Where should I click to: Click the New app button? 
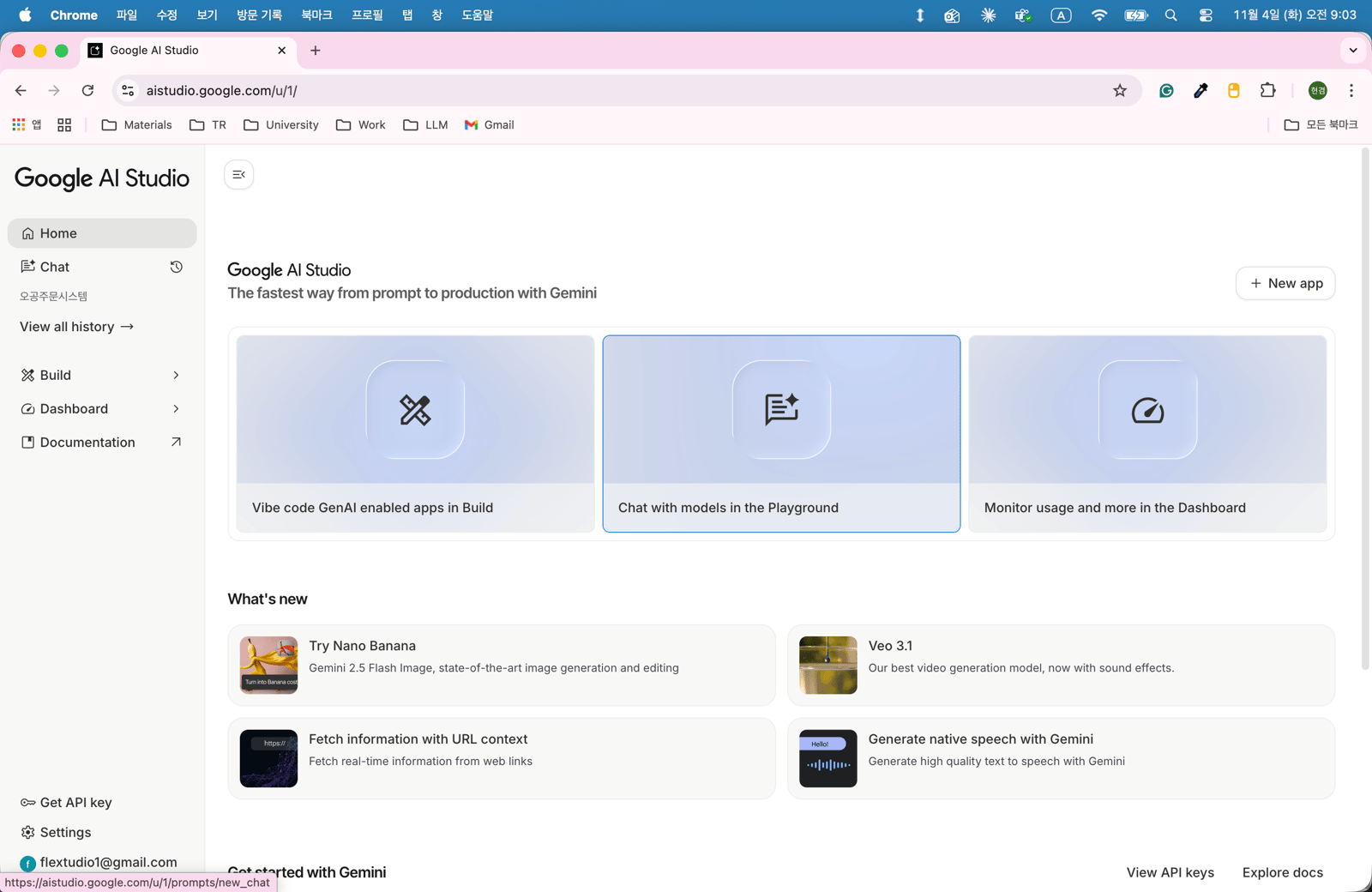point(1285,284)
